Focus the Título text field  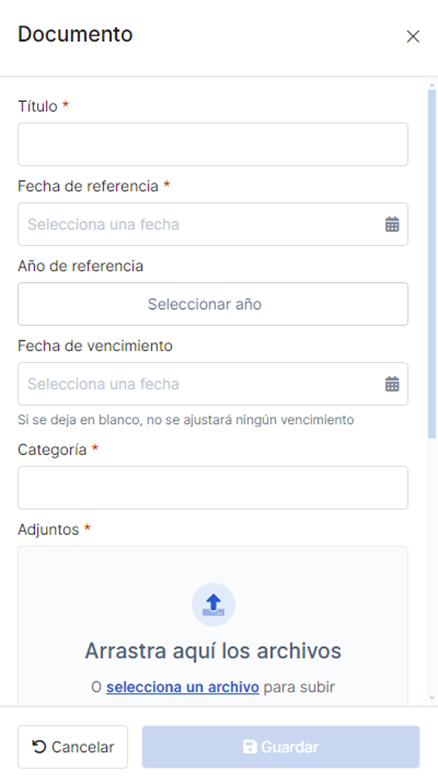(213, 144)
